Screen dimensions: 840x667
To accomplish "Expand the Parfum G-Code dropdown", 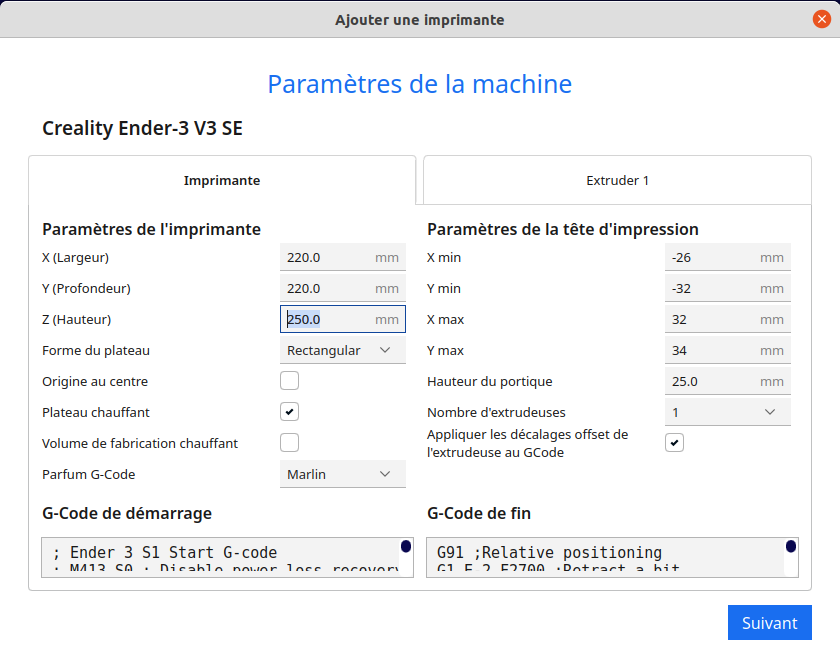I will [342, 474].
